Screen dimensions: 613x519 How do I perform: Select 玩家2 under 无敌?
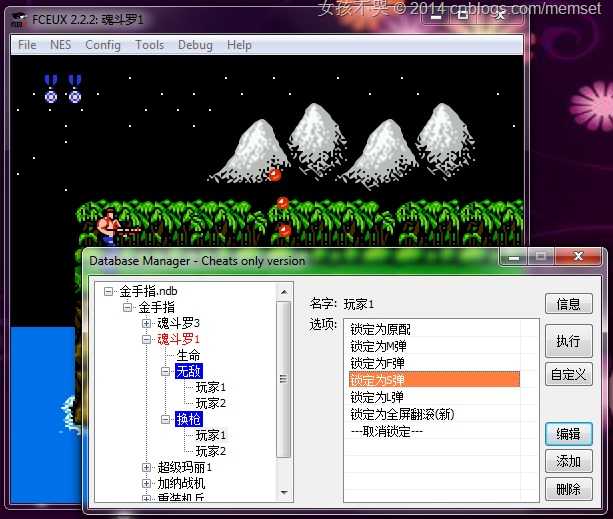point(211,403)
